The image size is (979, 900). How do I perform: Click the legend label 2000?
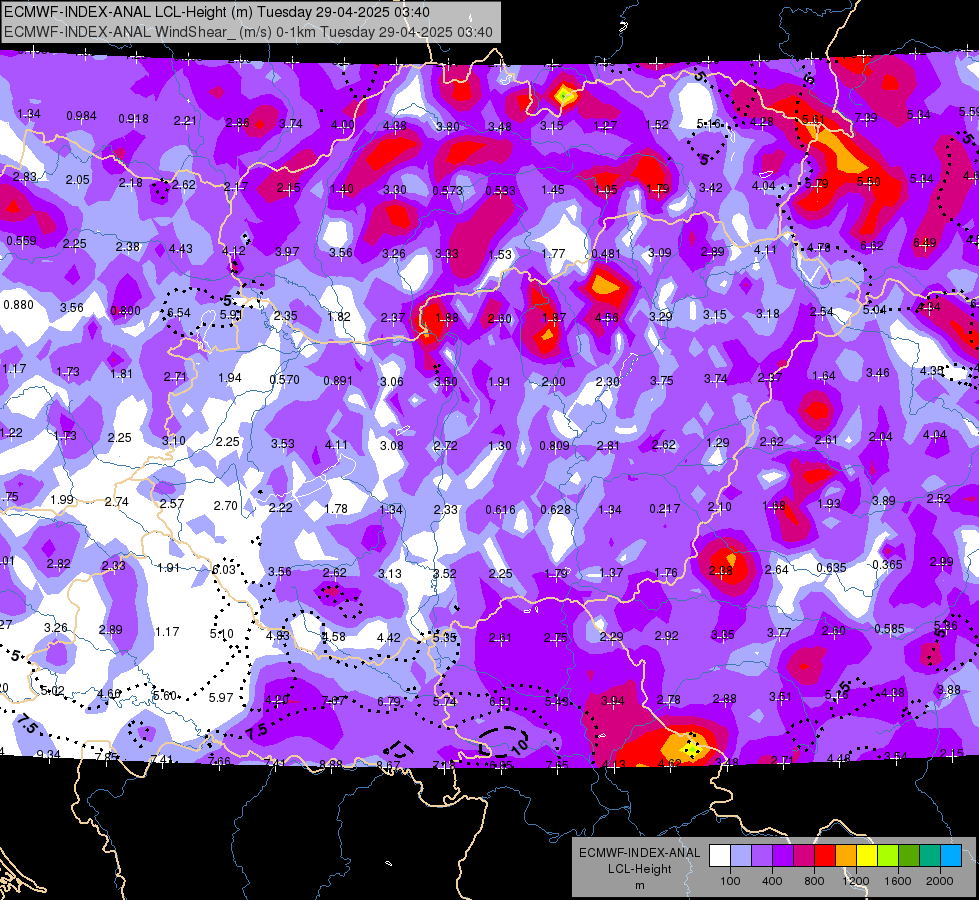pyautogui.click(x=940, y=881)
